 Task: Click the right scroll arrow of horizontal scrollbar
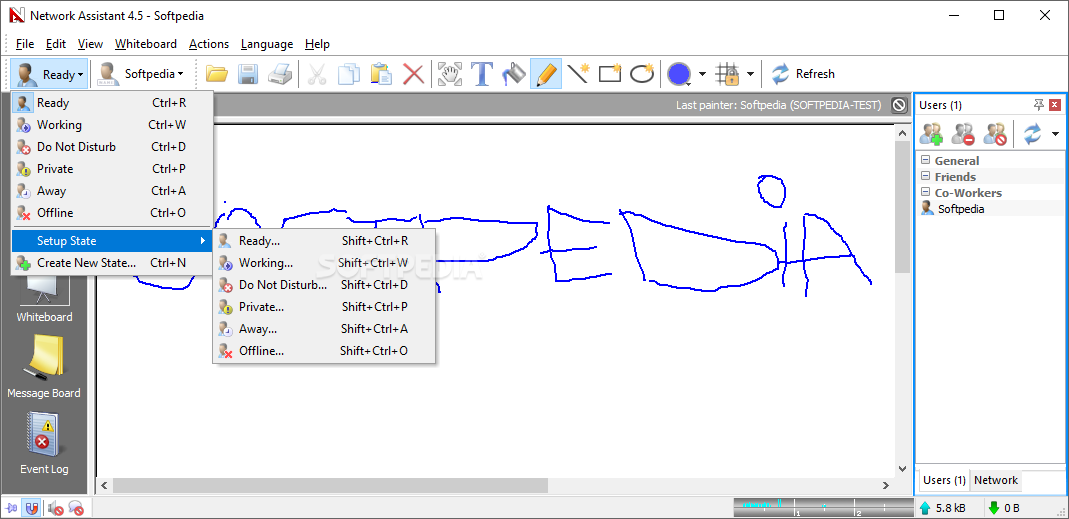click(885, 486)
